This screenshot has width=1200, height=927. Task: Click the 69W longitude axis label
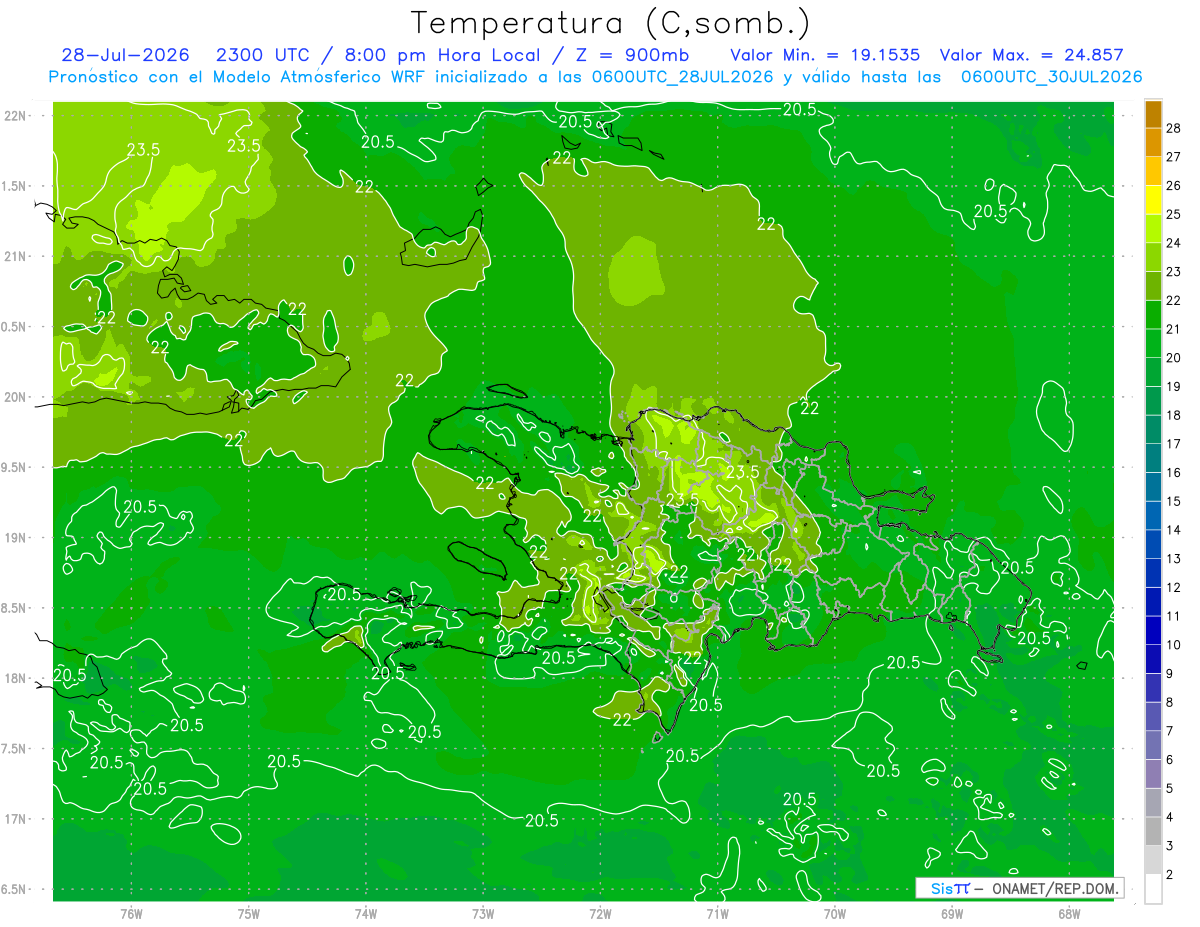pos(952,913)
